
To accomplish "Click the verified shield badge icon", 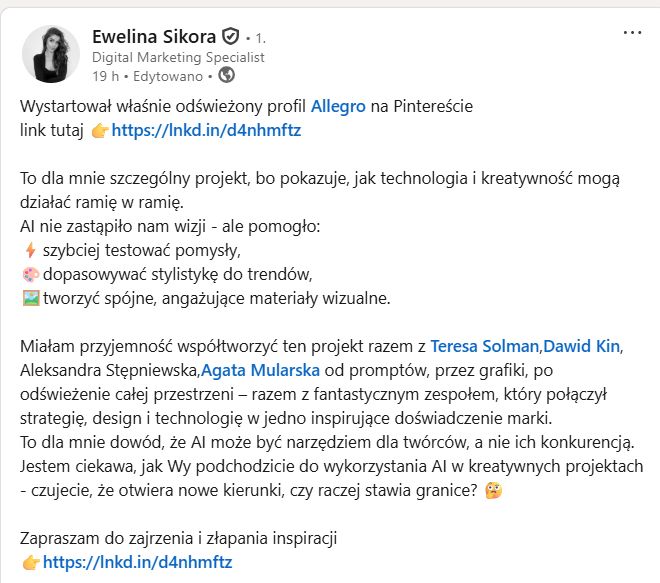I will (x=231, y=37).
